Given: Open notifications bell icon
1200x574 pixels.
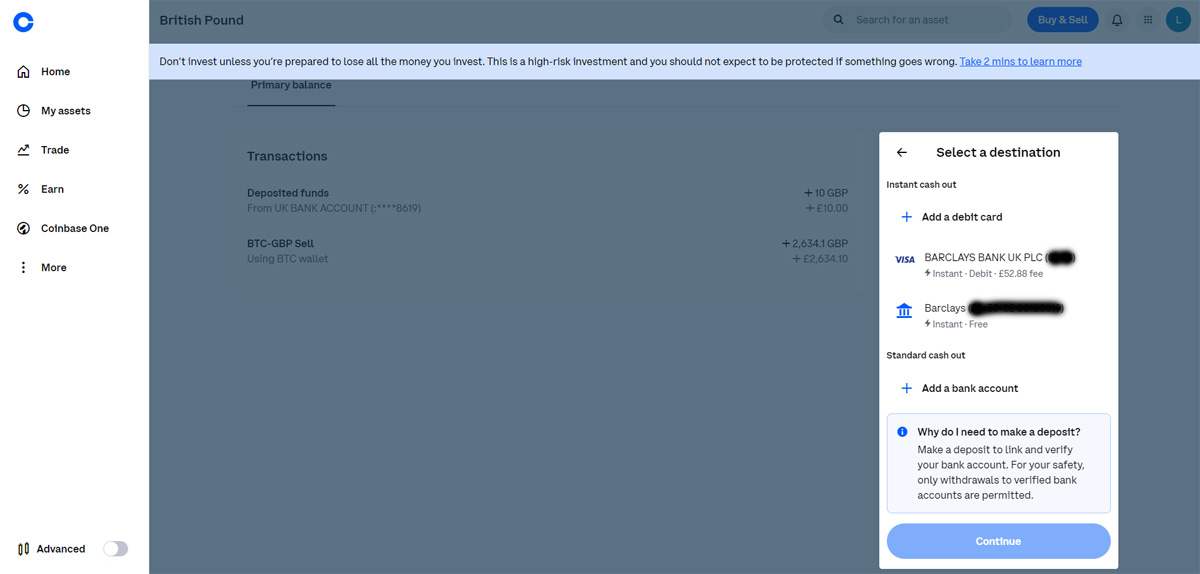Looking at the screenshot, I should (x=1117, y=20).
